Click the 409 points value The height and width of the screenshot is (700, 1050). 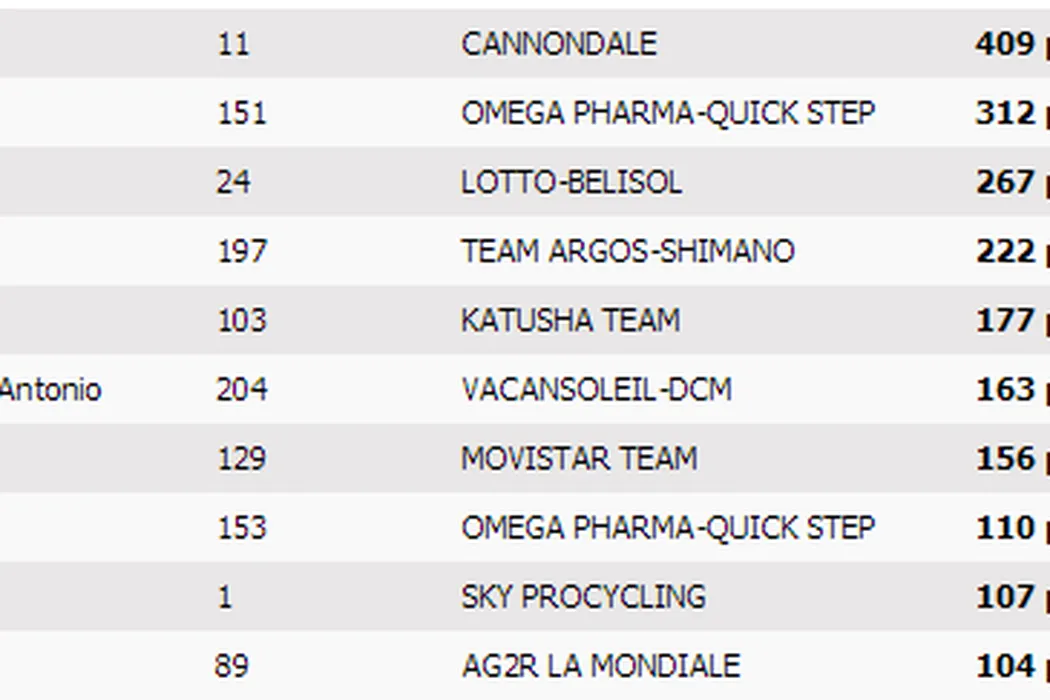click(1005, 44)
